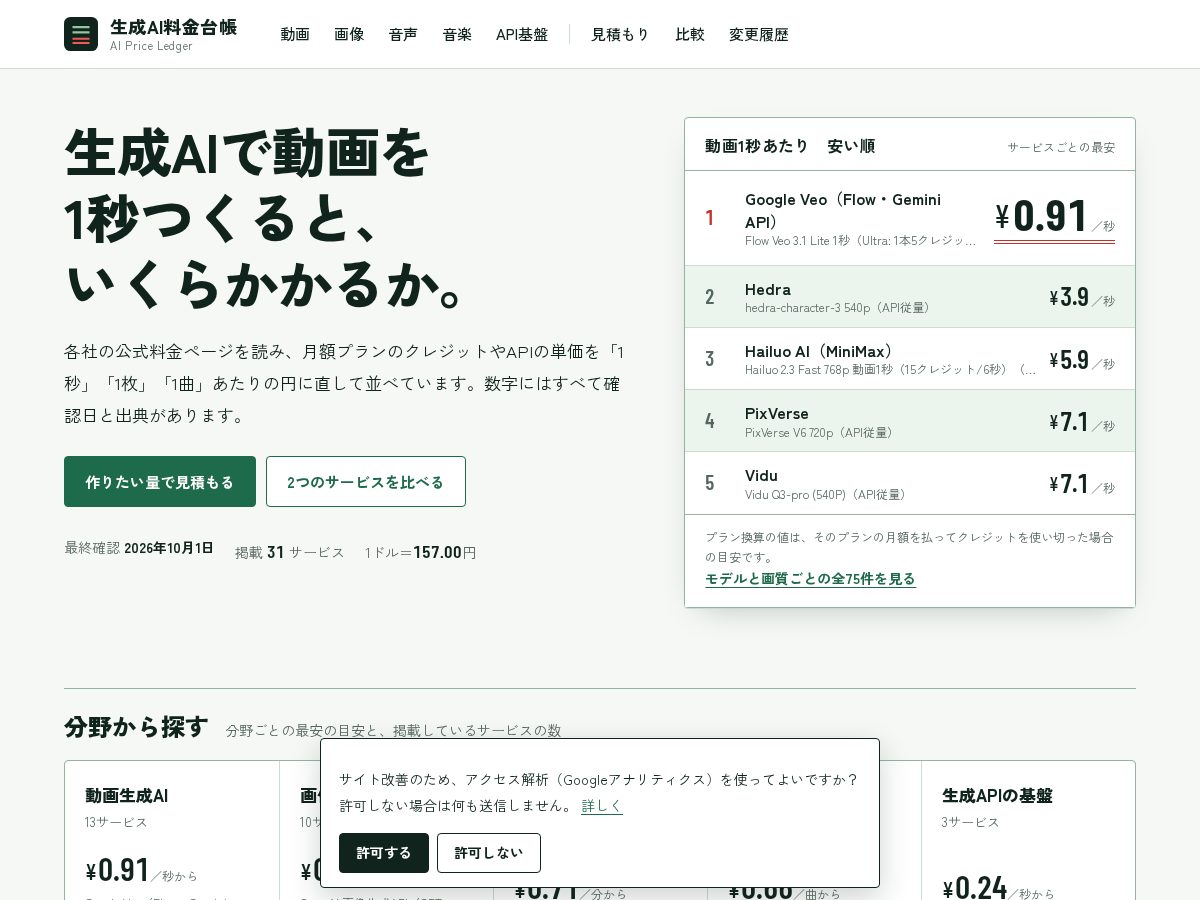This screenshot has height=900, width=1200.
Task: Click the ¥0.91 price for Google Veo
Action: pyautogui.click(x=1054, y=217)
